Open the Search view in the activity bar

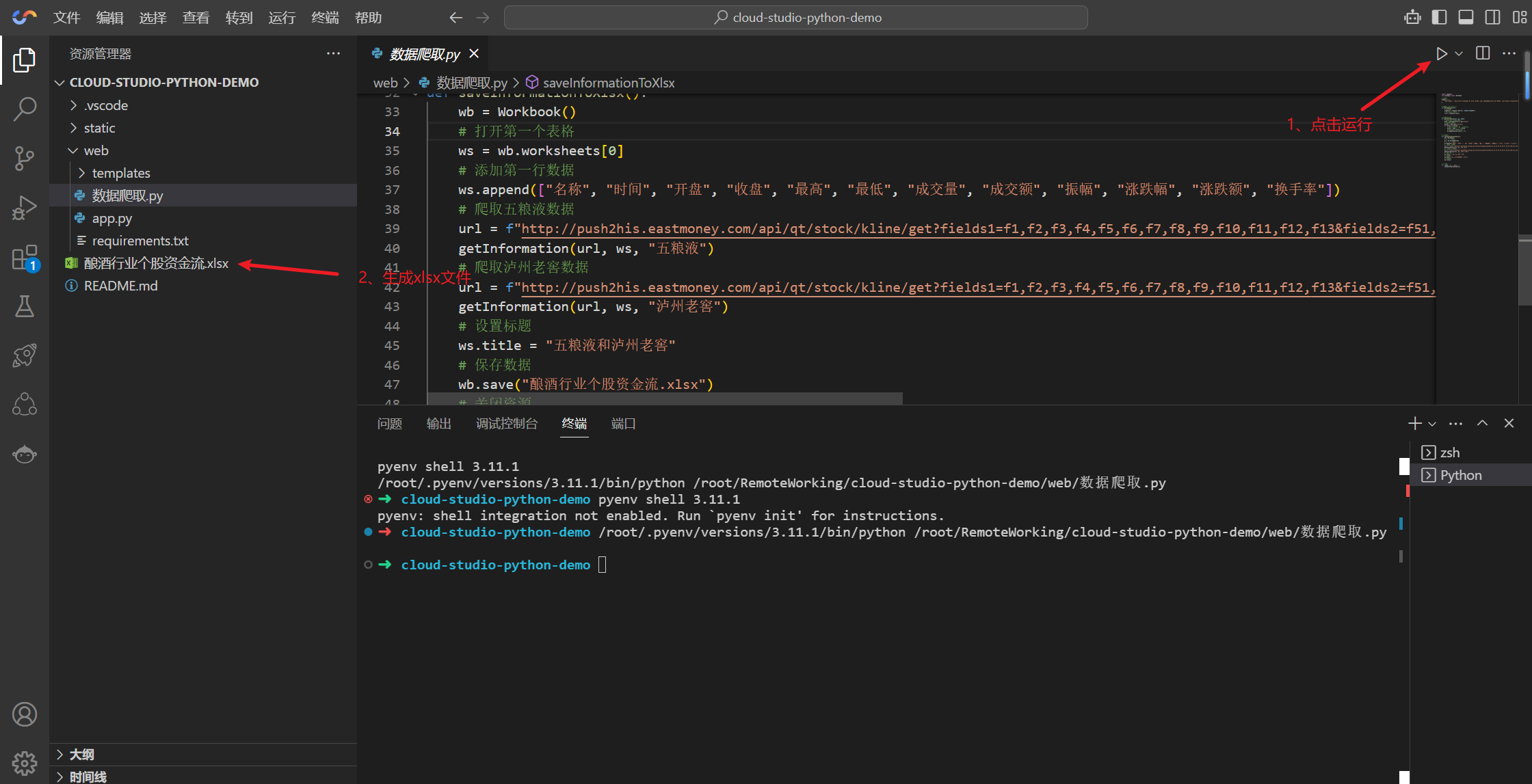pos(25,109)
